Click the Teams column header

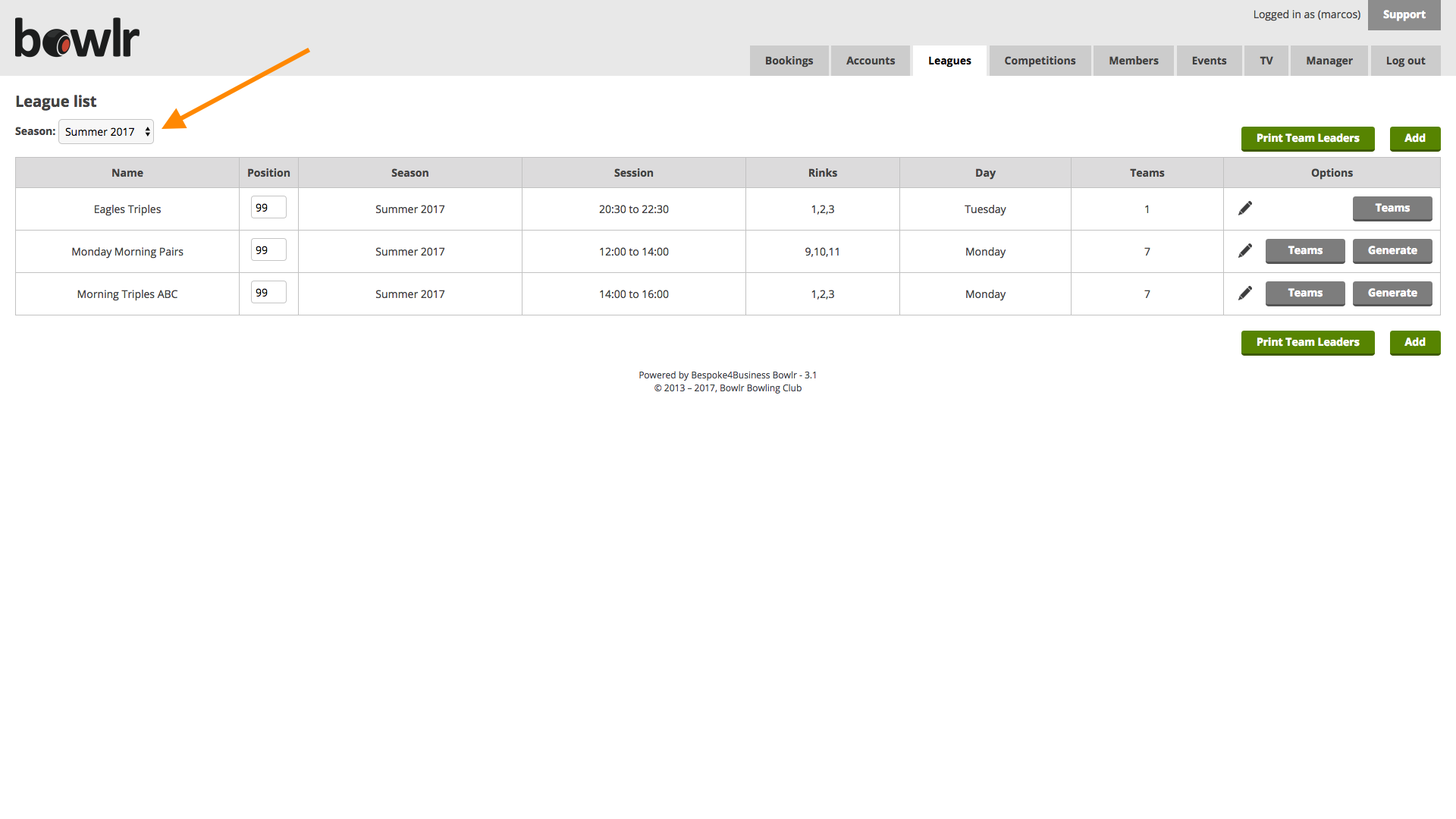point(1147,173)
